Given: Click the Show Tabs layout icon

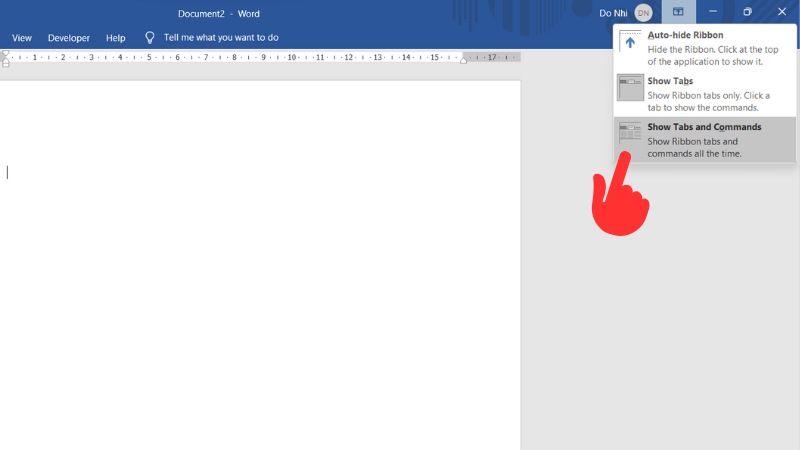Looking at the screenshot, I should click(630, 88).
